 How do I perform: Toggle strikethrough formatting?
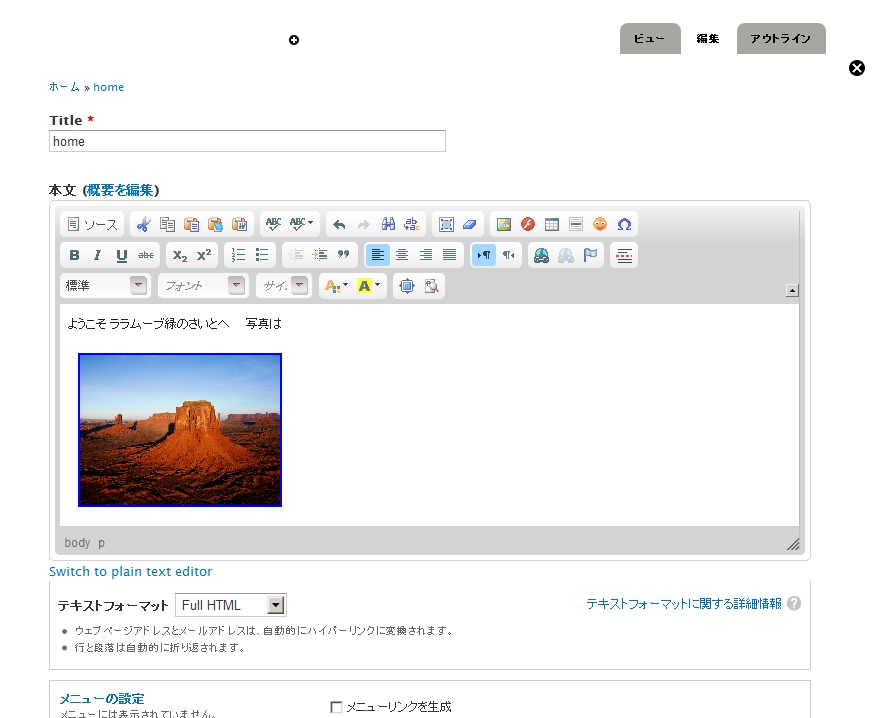(146, 255)
